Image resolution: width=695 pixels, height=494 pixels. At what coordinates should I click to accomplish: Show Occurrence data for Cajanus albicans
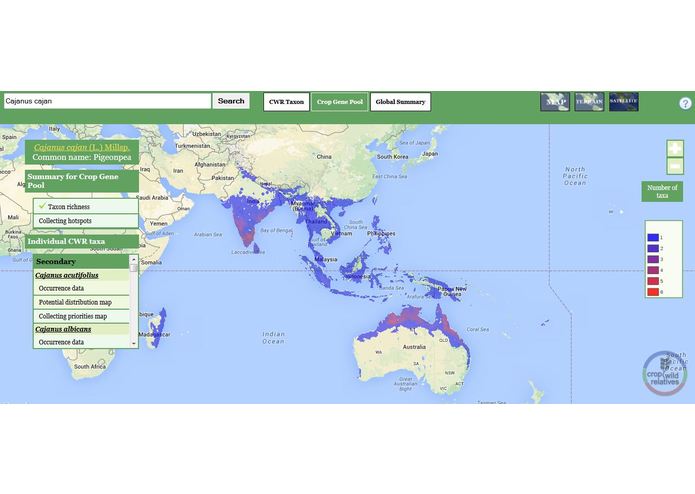[82, 342]
